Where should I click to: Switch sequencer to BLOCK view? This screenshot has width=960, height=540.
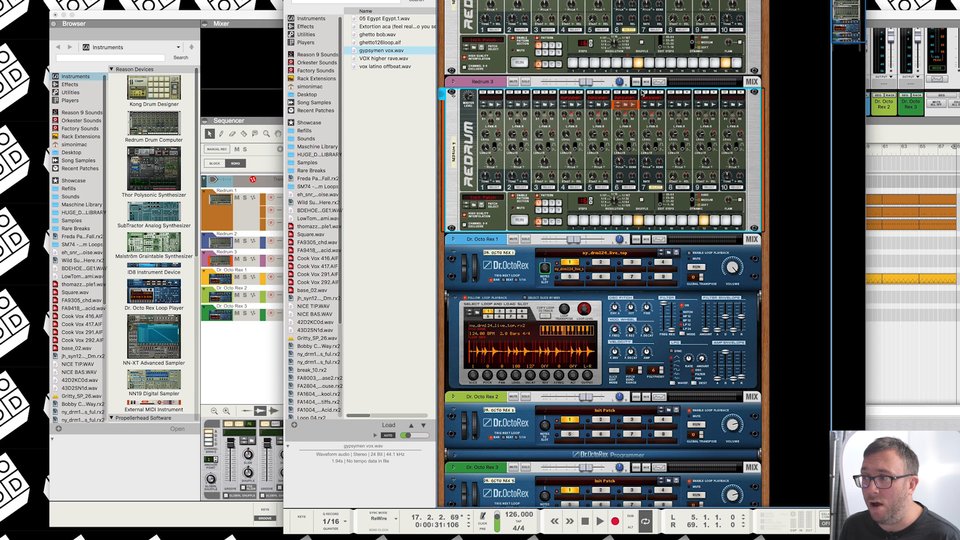(x=214, y=163)
